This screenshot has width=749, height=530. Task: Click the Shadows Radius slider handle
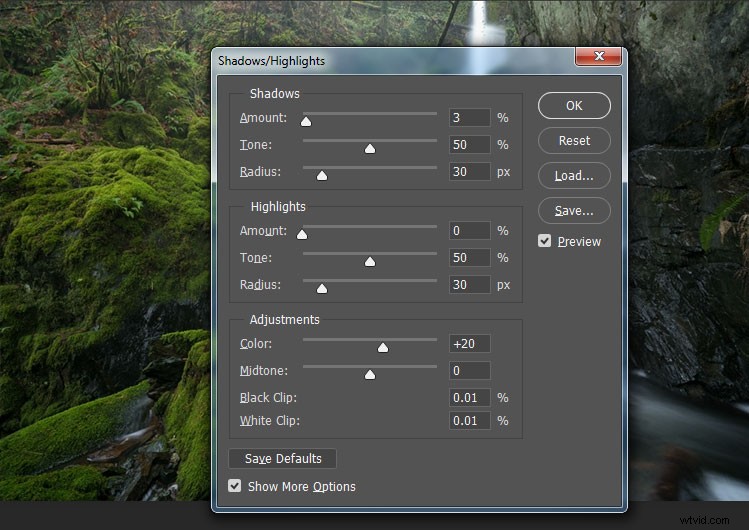pyautogui.click(x=322, y=175)
